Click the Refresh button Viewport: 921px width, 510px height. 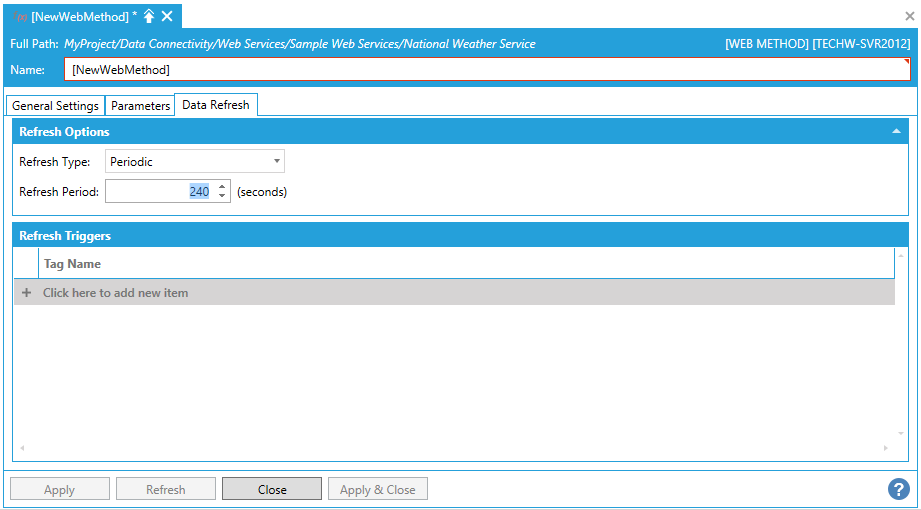[165, 489]
